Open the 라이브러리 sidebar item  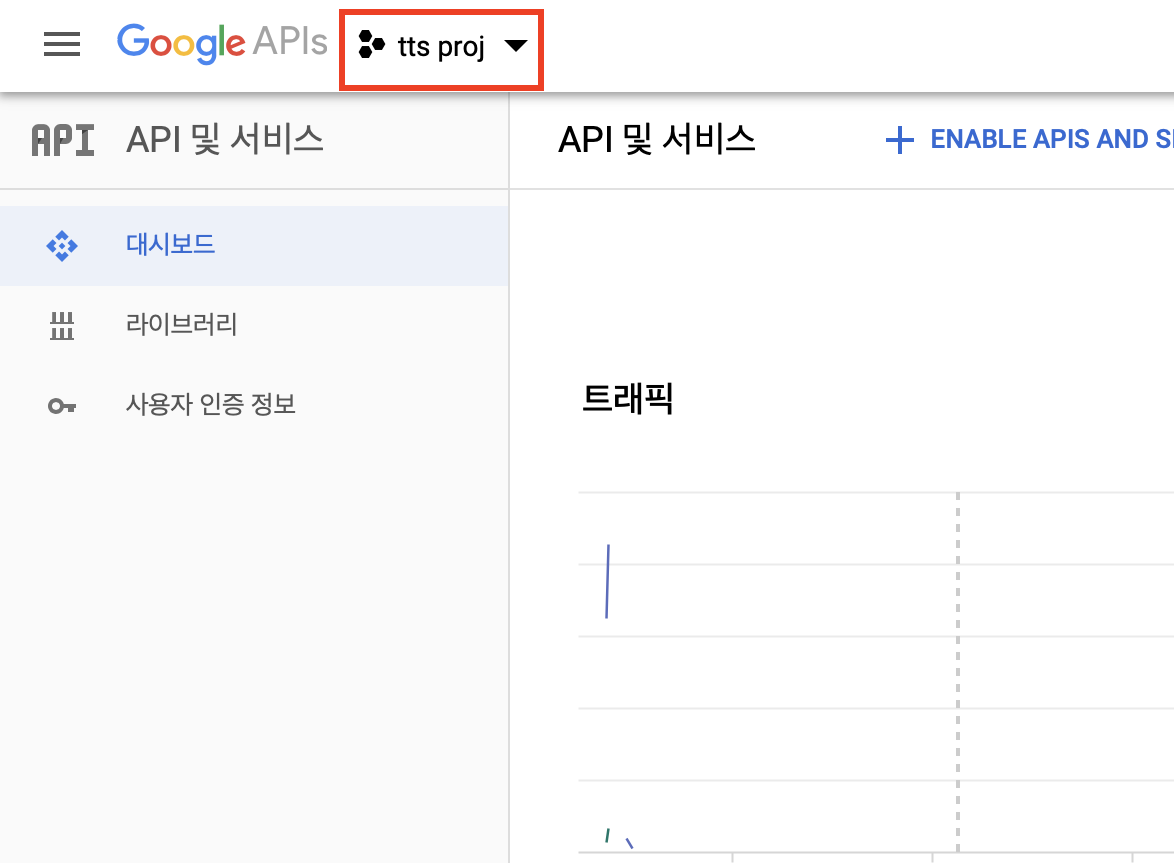coord(255,325)
